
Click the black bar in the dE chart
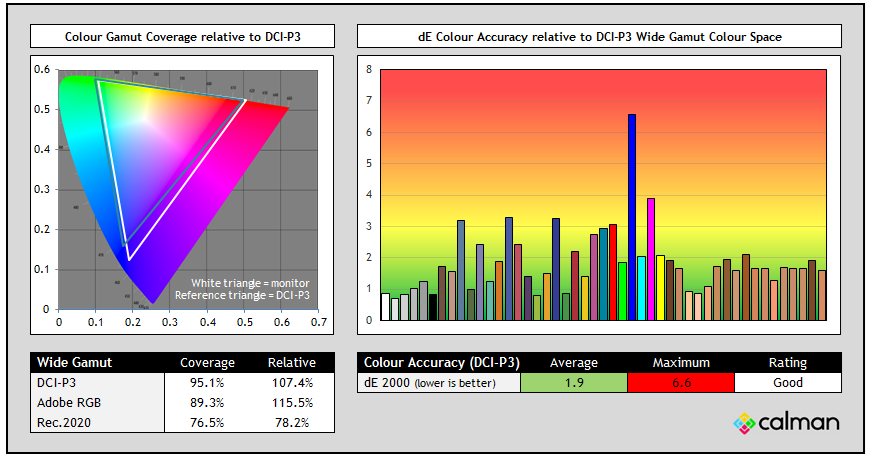tap(433, 307)
